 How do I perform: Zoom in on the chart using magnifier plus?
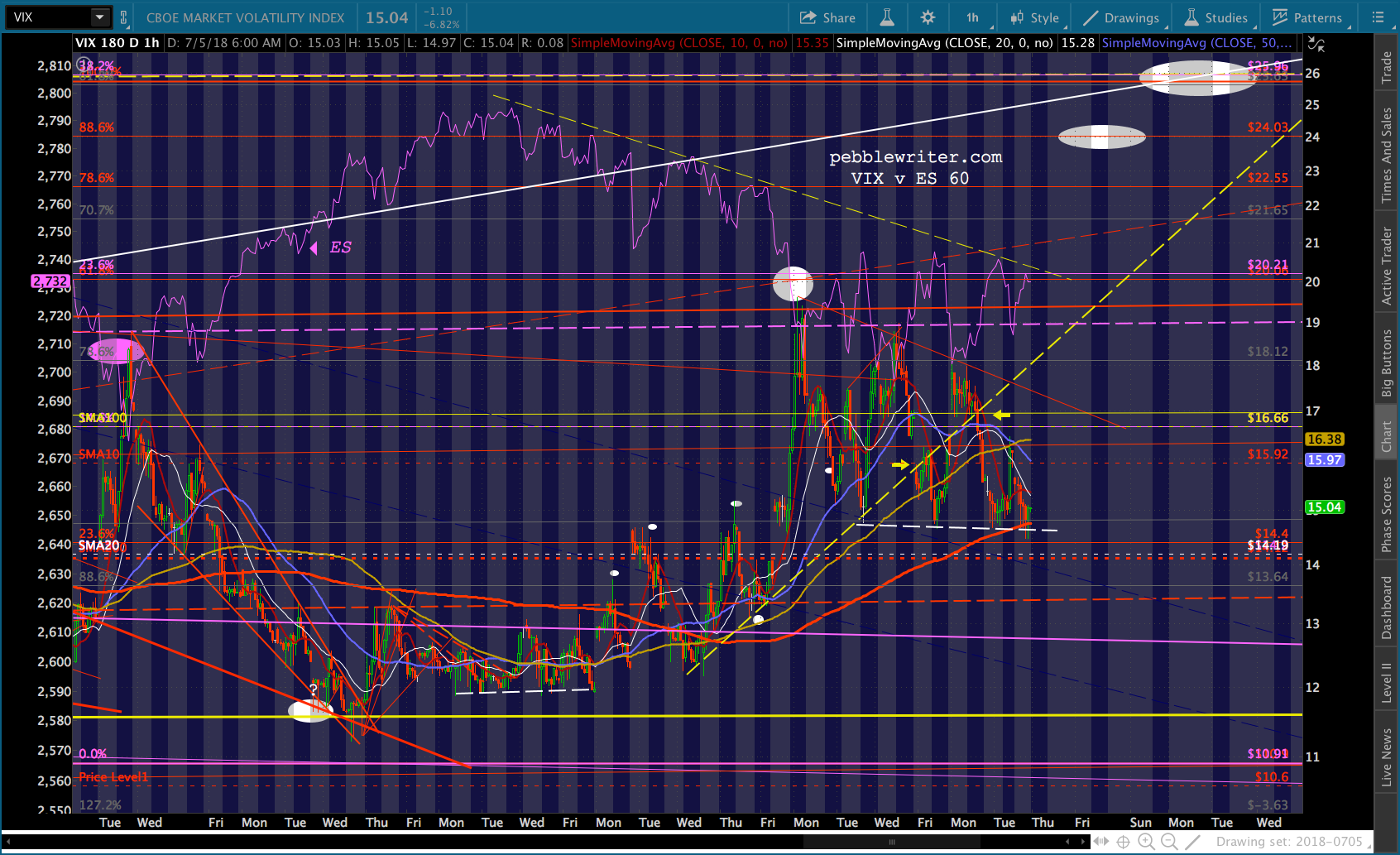pyautogui.click(x=1146, y=842)
